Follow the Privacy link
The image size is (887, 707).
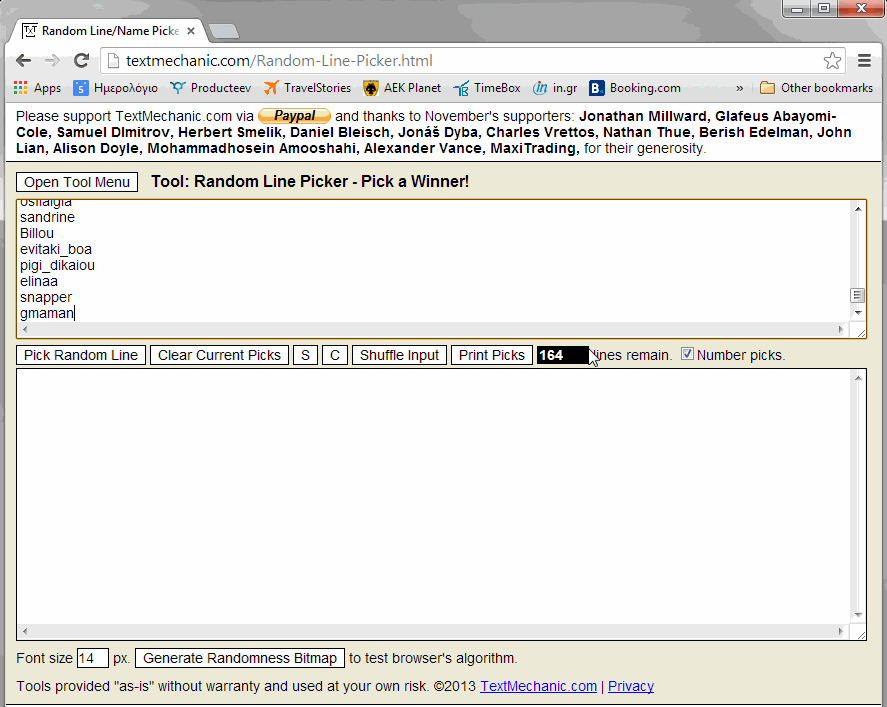630,686
